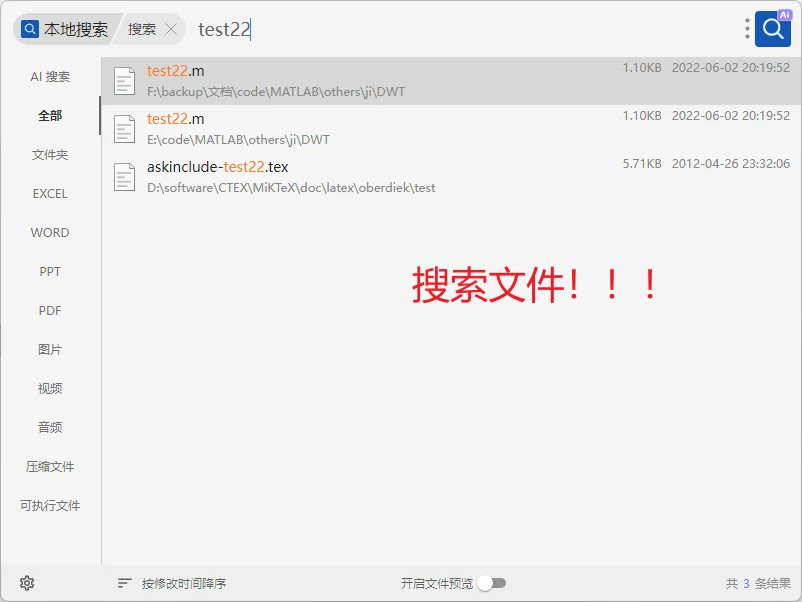Click the magnifier icon in the 本地搜索 badge
Viewport: 802px width, 602px height.
[29, 29]
